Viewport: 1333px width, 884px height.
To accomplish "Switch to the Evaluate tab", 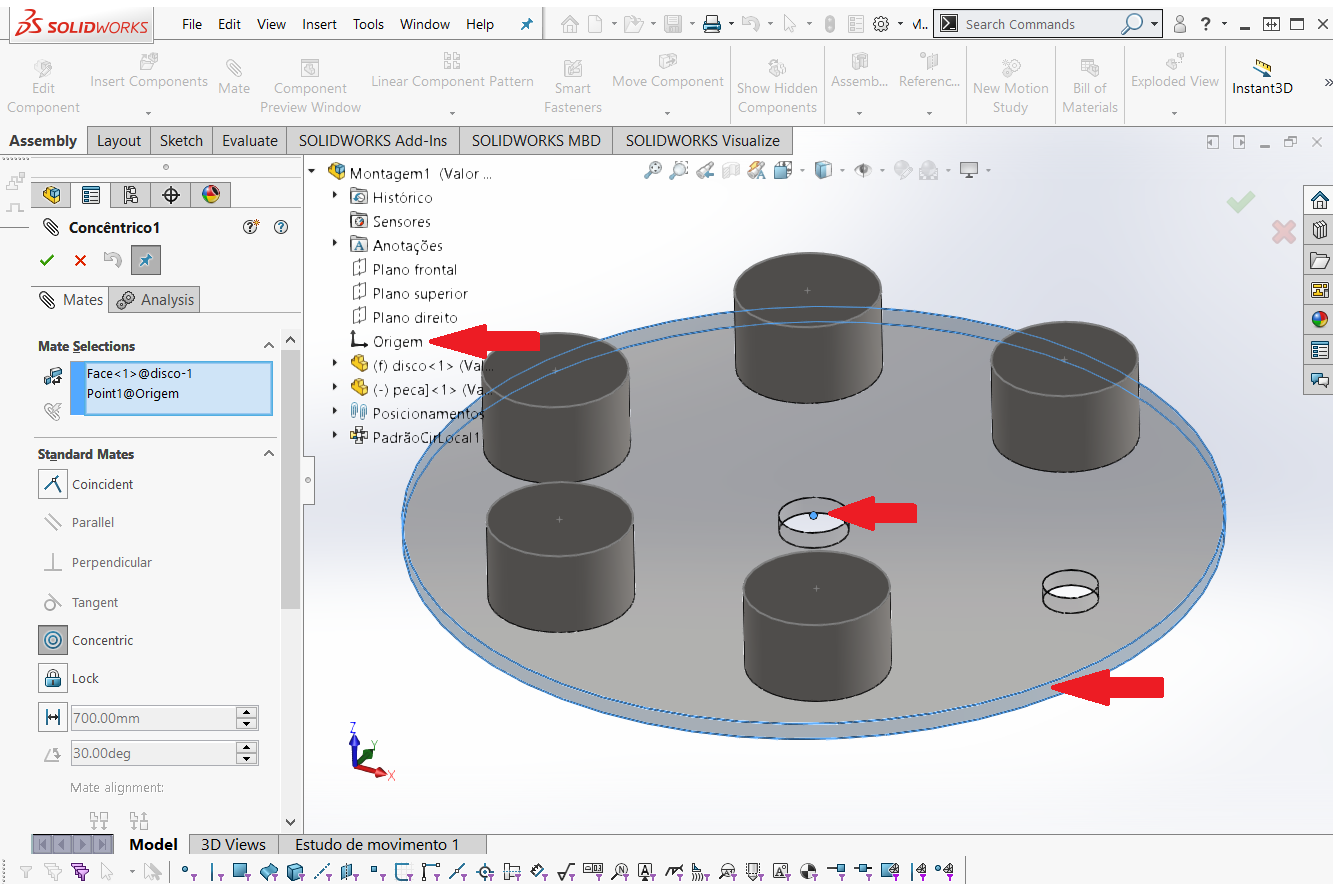I will 249,141.
